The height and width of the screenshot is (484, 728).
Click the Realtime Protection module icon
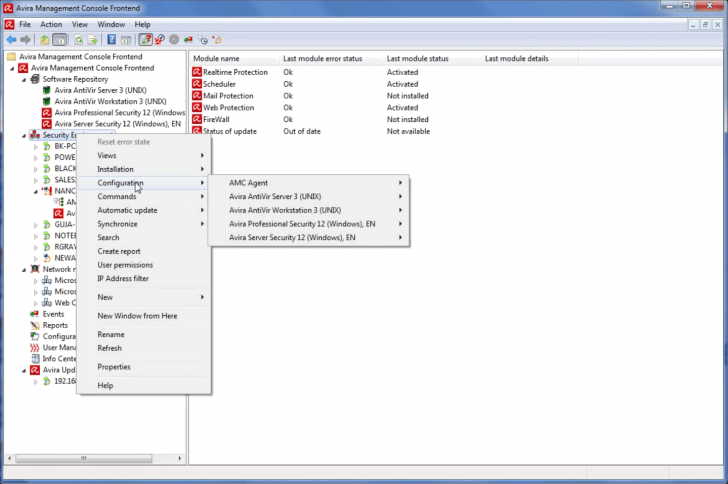(197, 72)
